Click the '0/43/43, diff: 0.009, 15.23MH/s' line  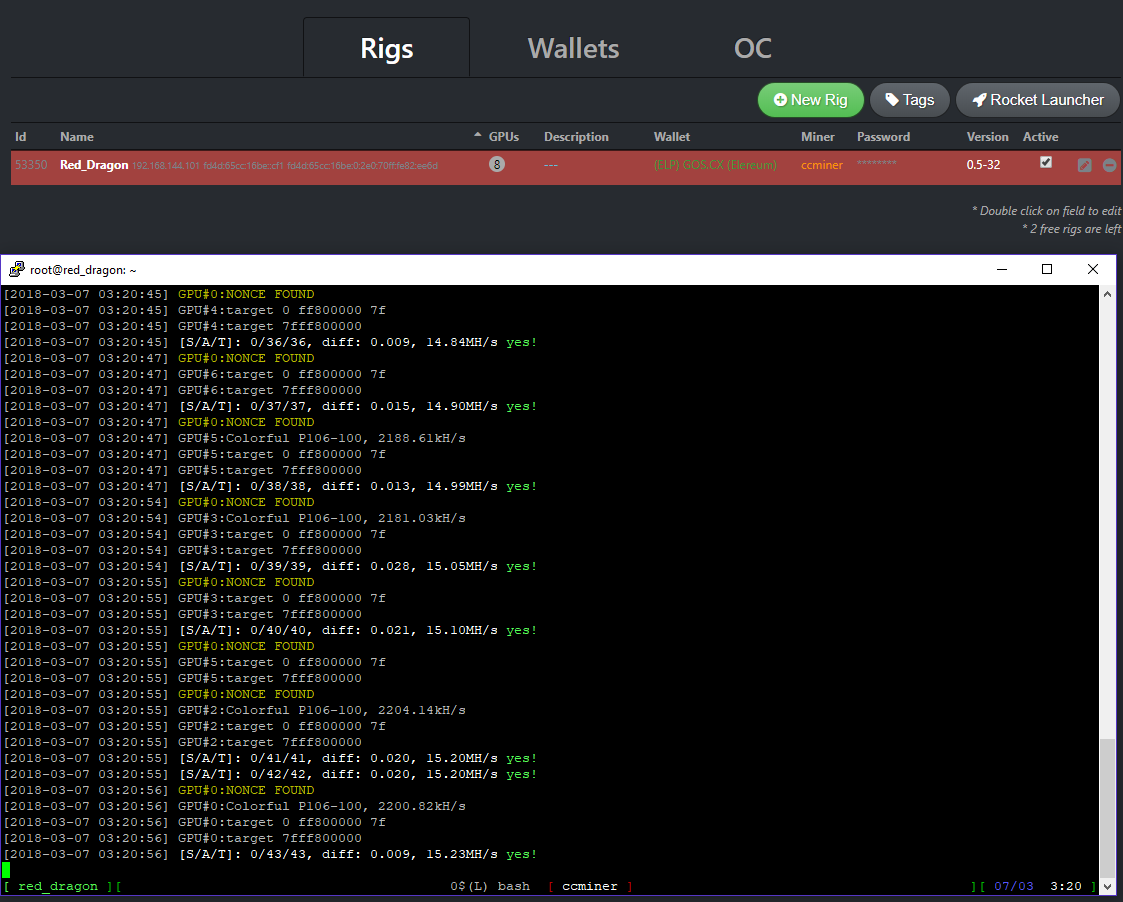(270, 854)
